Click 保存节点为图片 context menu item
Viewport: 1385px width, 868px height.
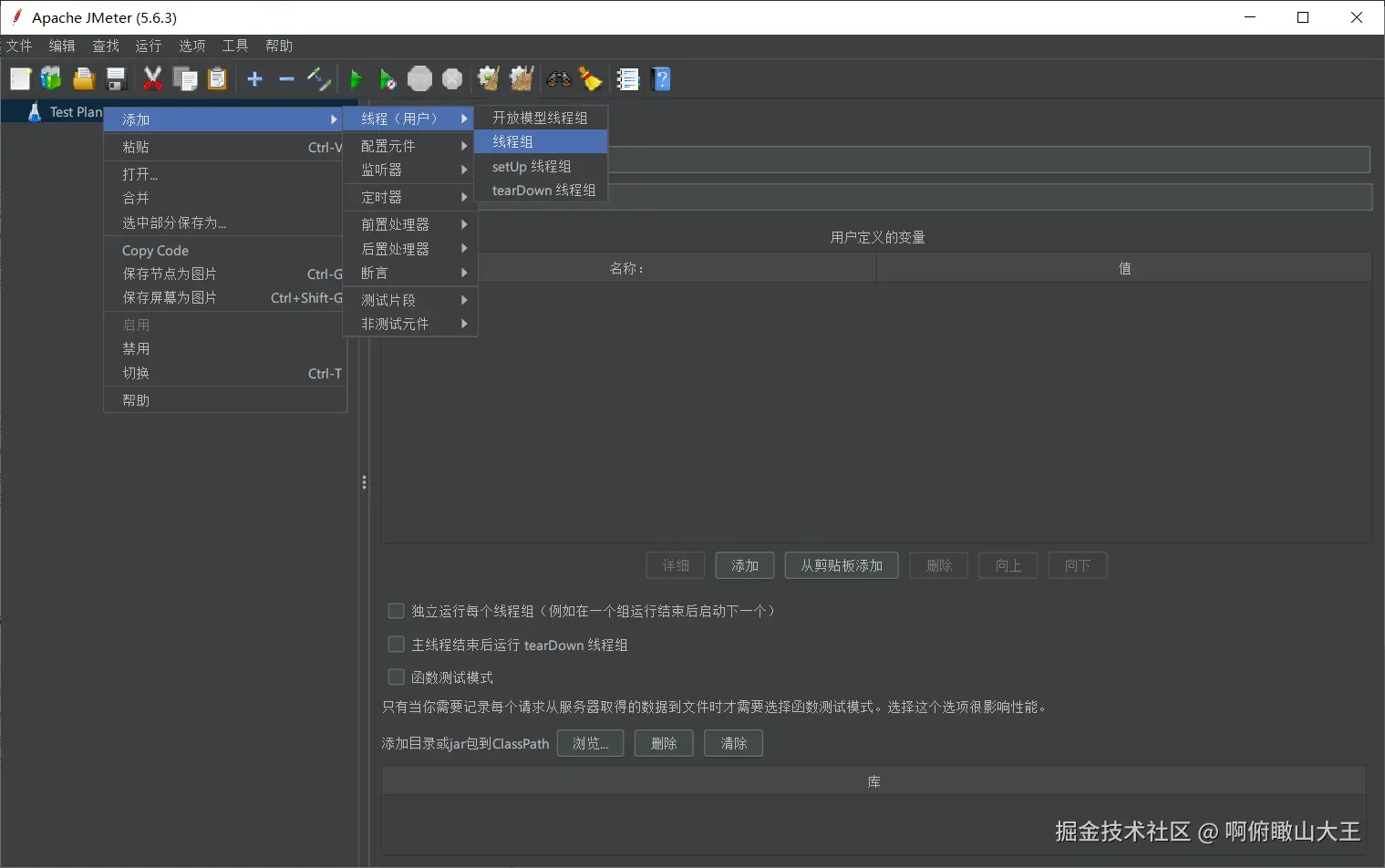(225, 274)
